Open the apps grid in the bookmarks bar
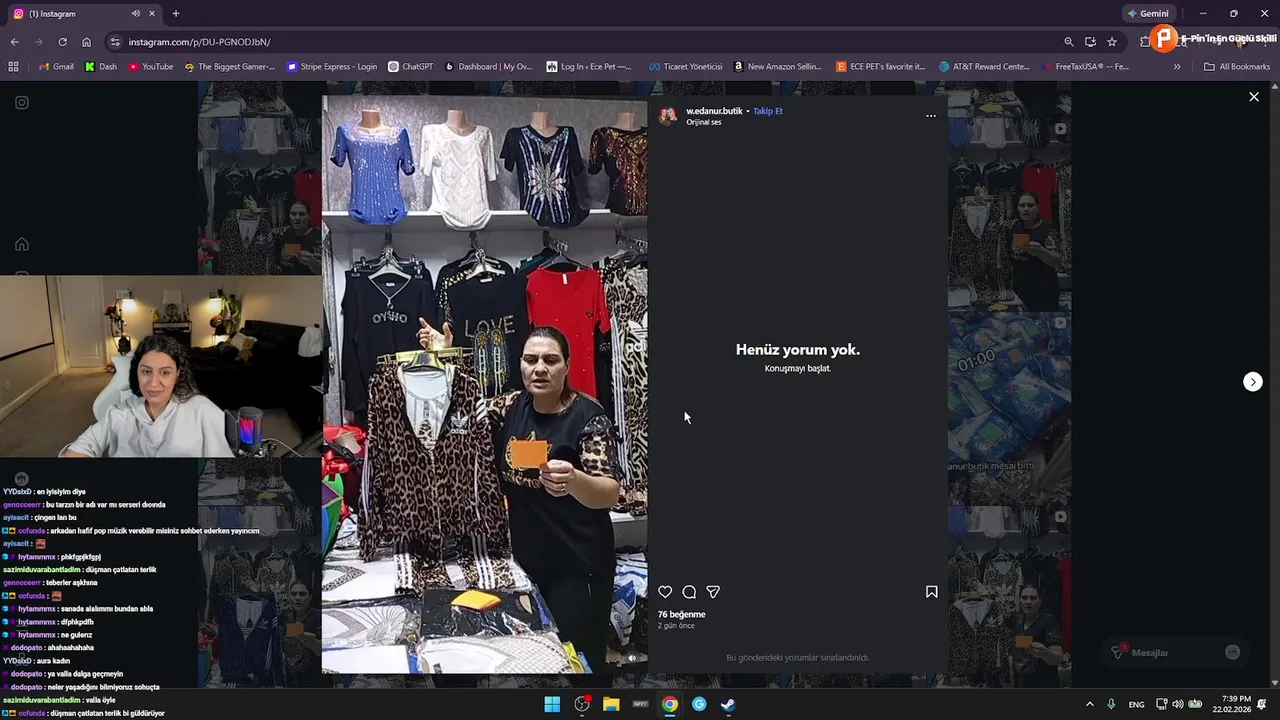Screen dimensions: 1280x720 click(x=13, y=67)
